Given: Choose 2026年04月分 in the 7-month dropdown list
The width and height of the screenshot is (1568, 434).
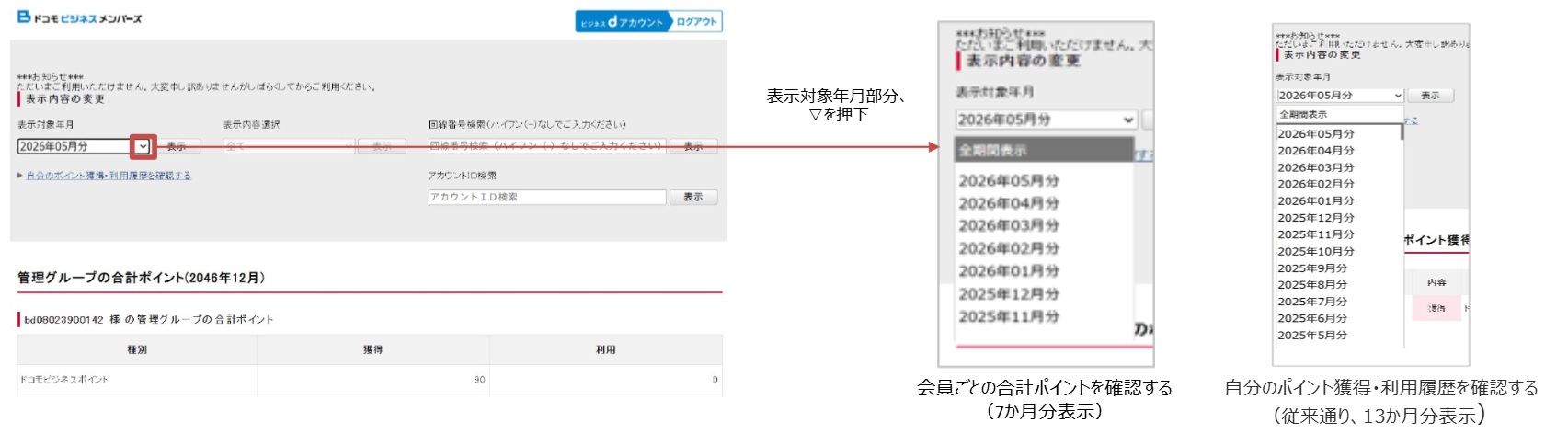Looking at the screenshot, I should tap(1009, 203).
